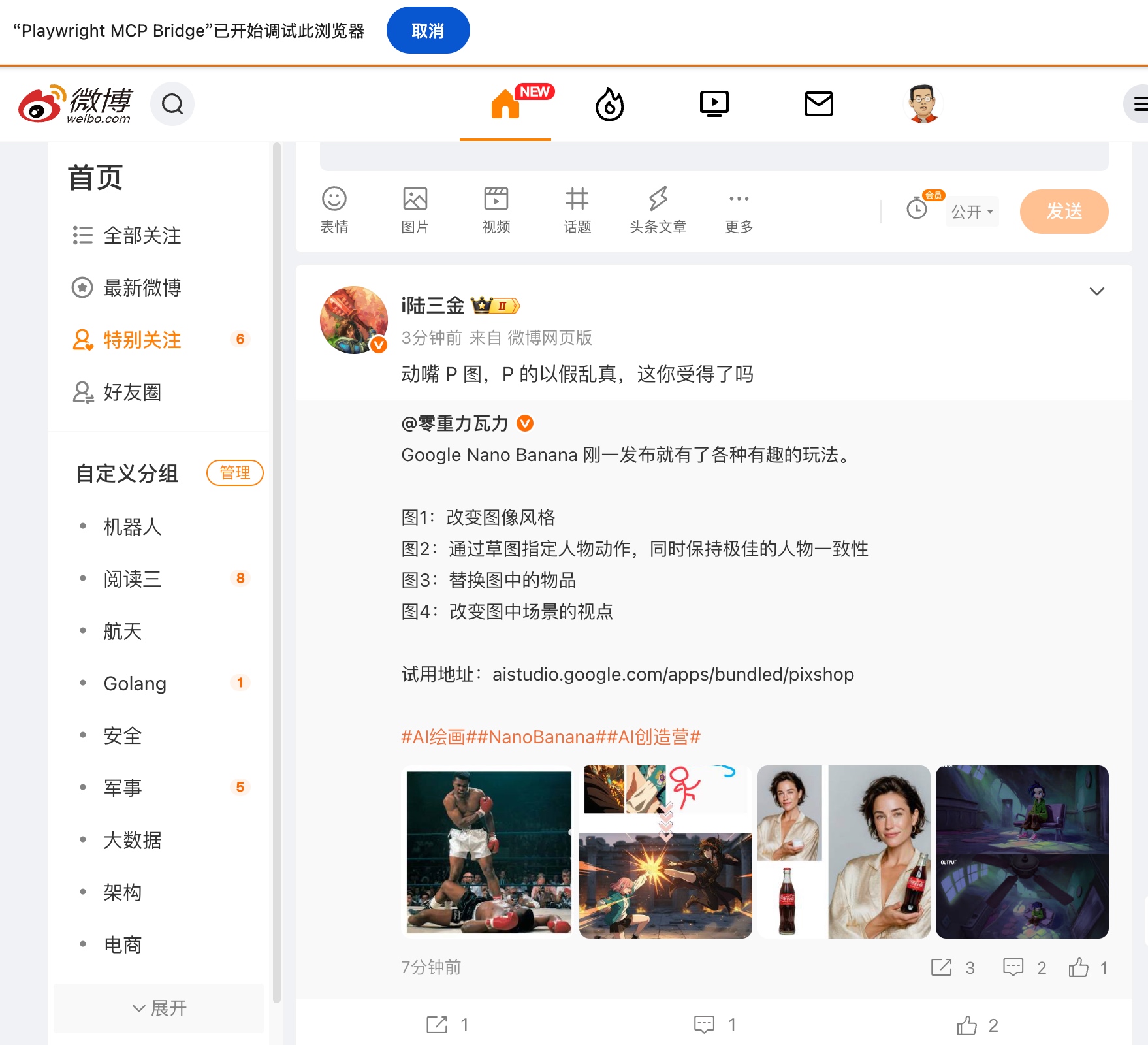
Task: Open the hot trending flame icon
Action: 610,104
